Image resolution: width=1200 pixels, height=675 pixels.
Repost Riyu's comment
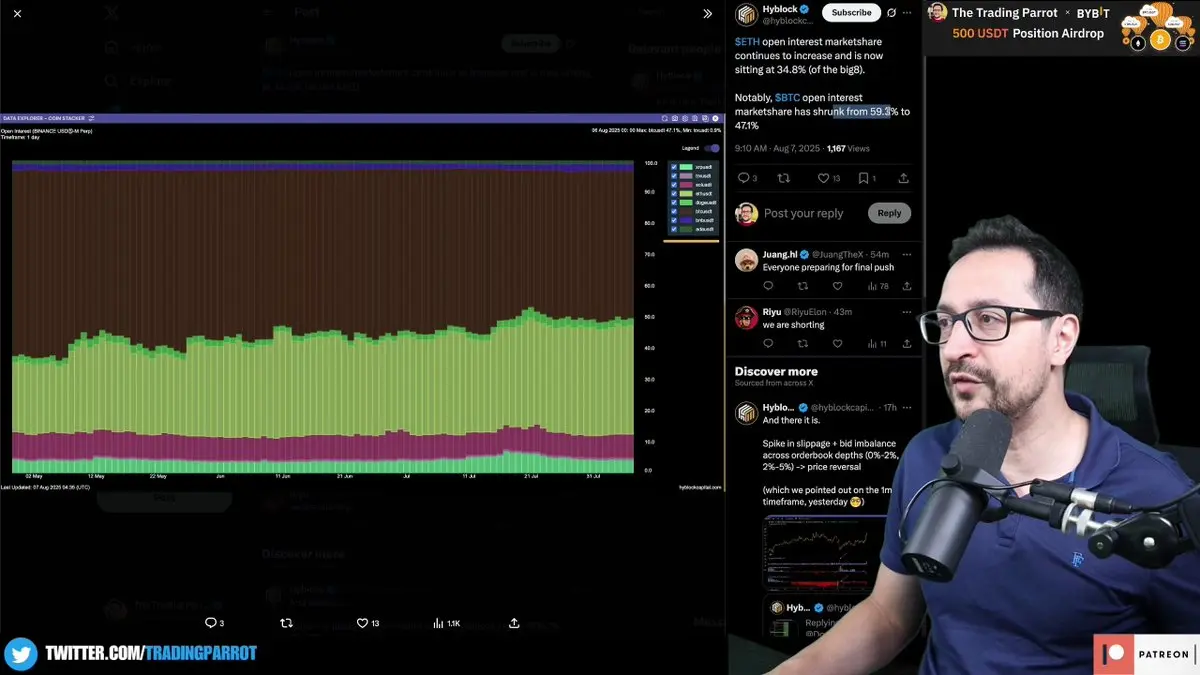[803, 344]
